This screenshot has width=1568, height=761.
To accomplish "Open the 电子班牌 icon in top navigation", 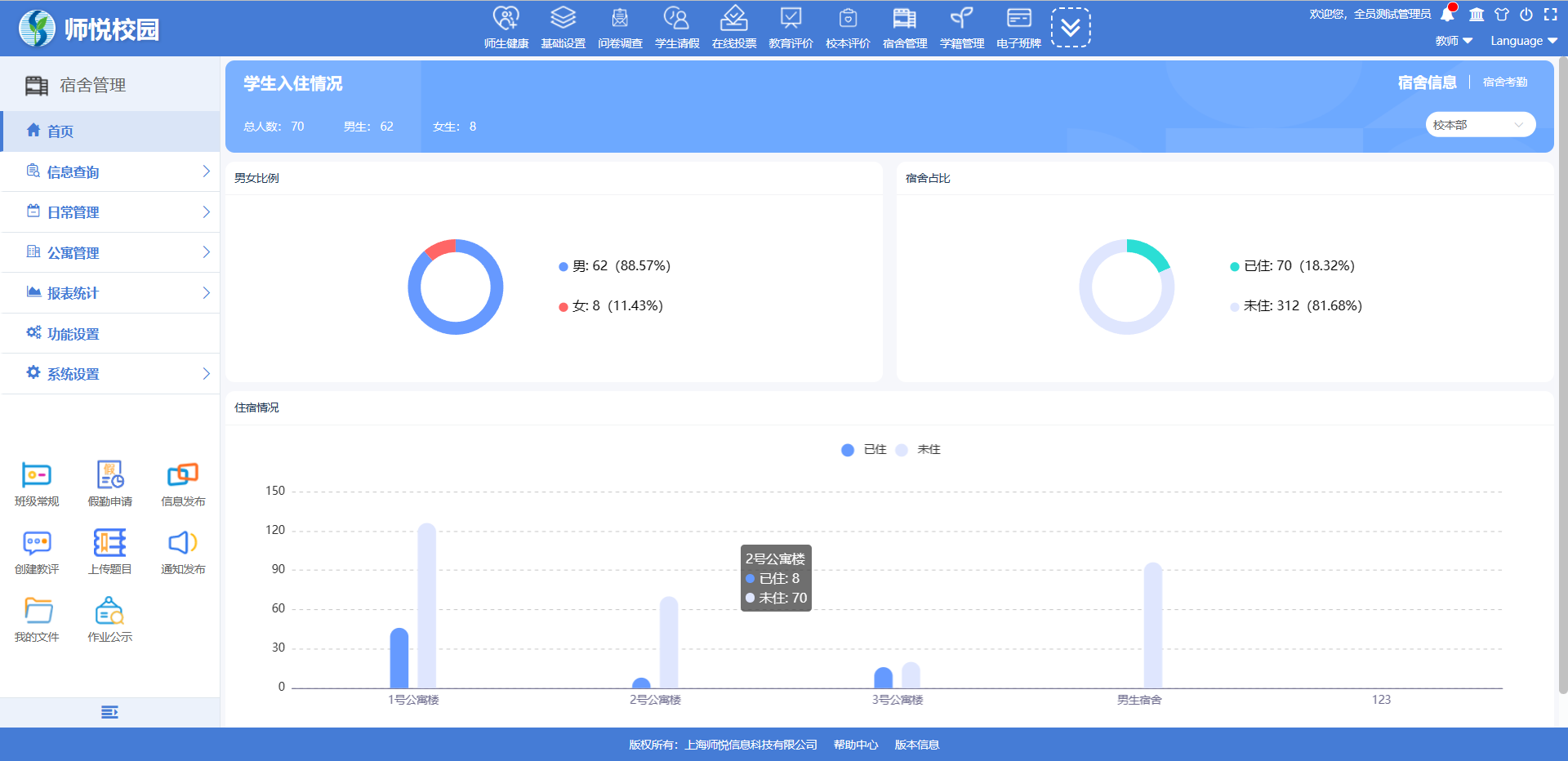I will click(1018, 20).
